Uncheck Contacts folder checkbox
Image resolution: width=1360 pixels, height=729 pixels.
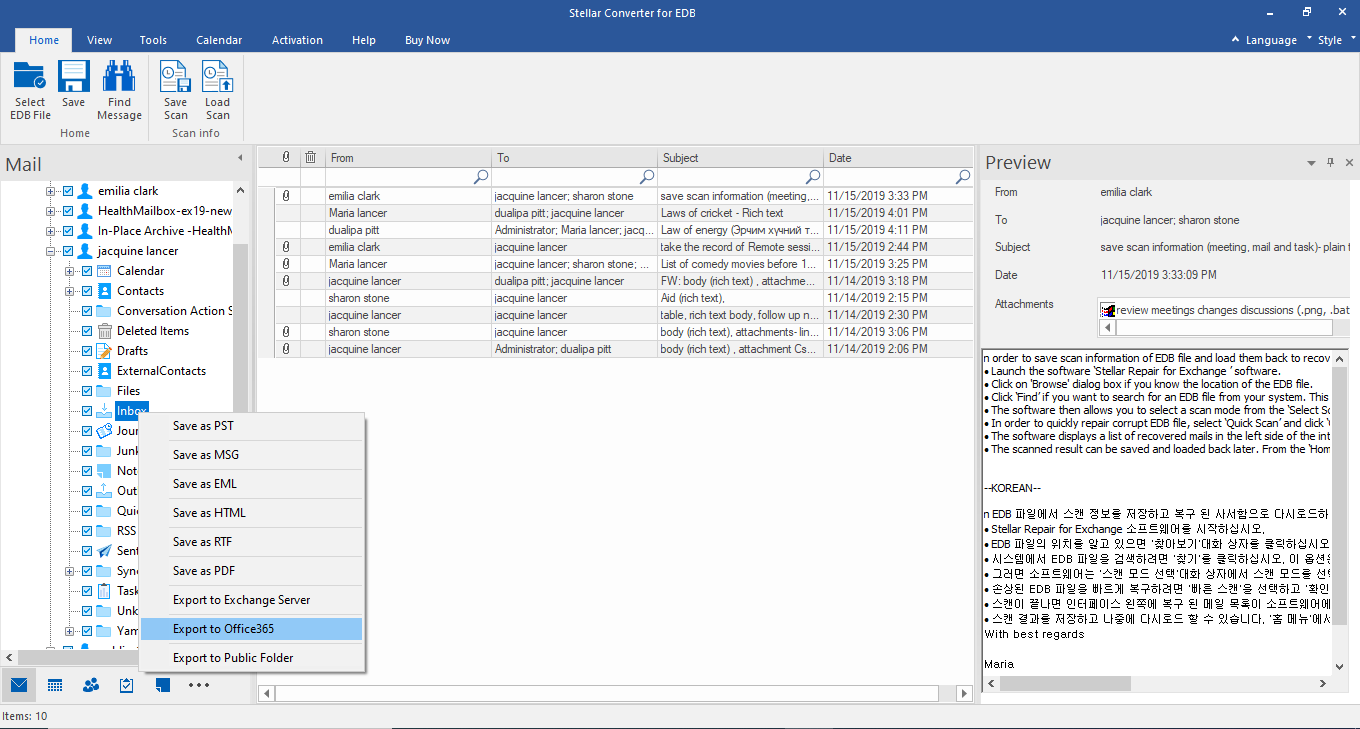coord(87,291)
